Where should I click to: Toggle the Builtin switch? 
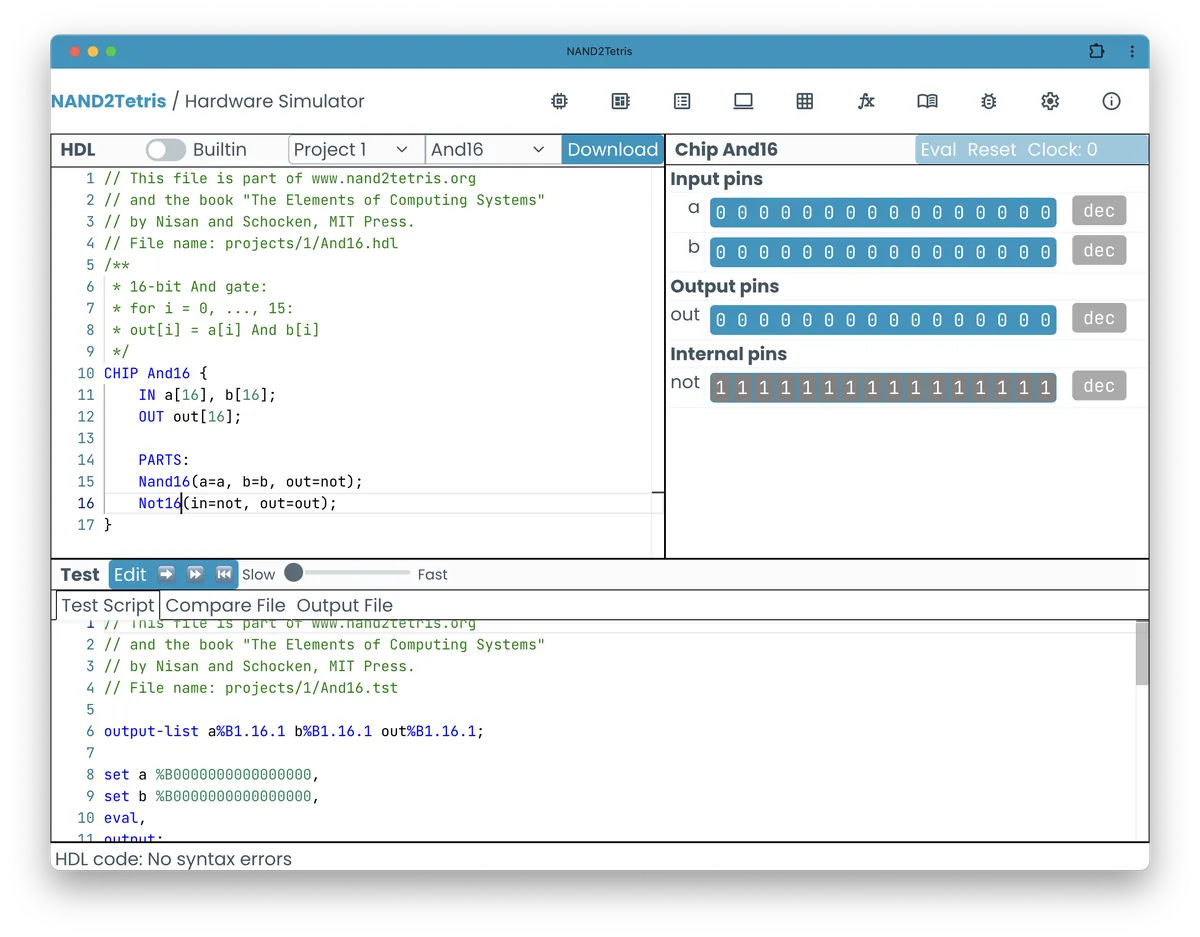coord(166,150)
